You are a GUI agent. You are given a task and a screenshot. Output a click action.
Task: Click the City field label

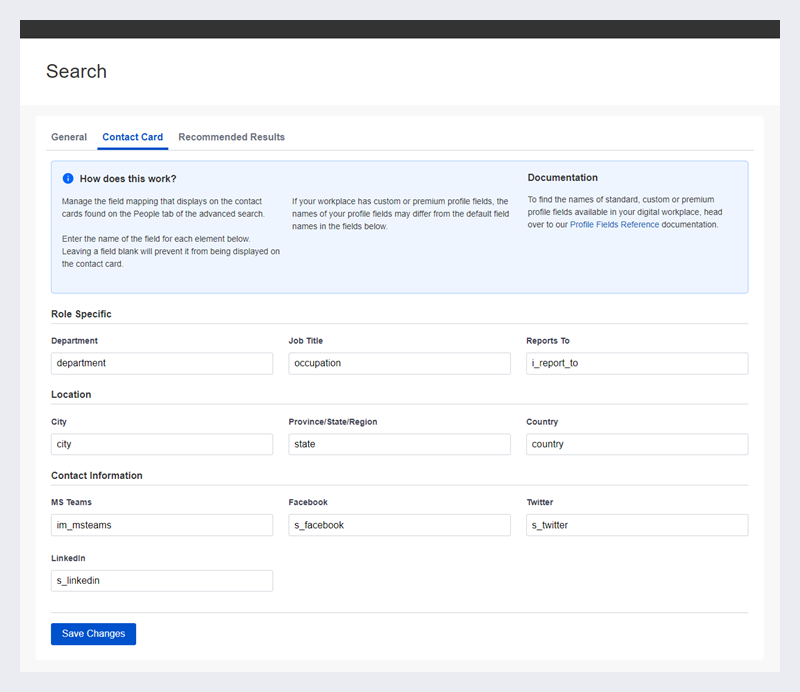[x=59, y=422]
